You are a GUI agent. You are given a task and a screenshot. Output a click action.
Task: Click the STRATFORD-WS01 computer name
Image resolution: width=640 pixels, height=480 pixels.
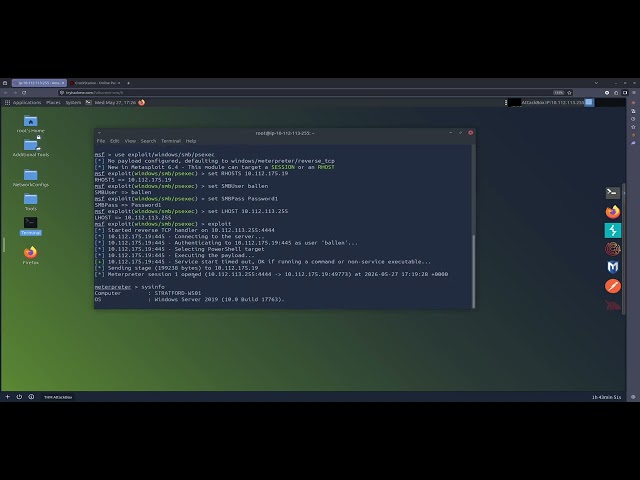pos(178,293)
